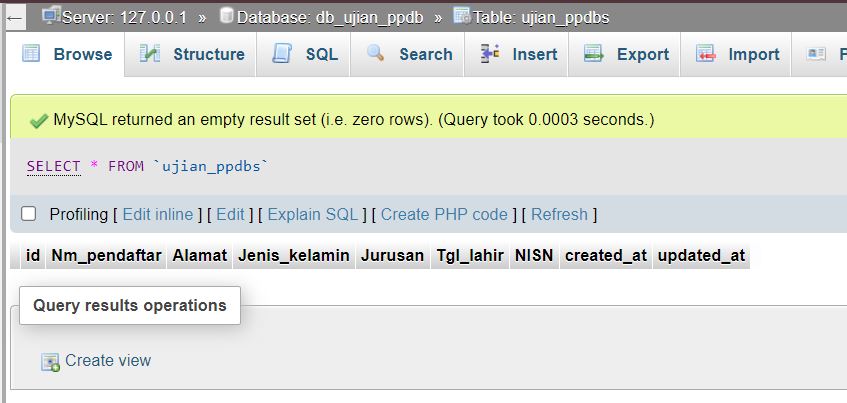Click the Create view icon

[50, 362]
